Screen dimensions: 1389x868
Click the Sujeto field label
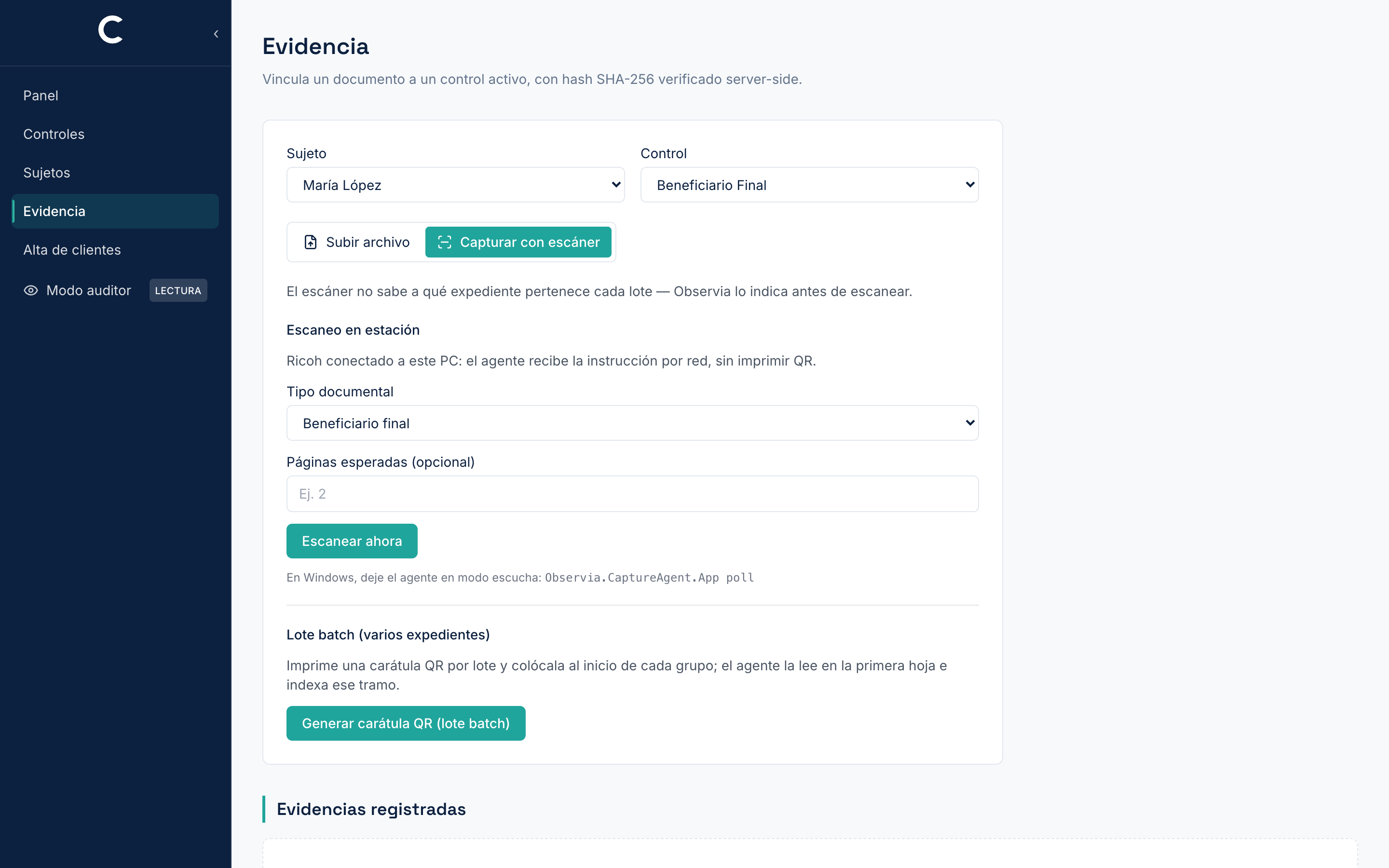307,153
